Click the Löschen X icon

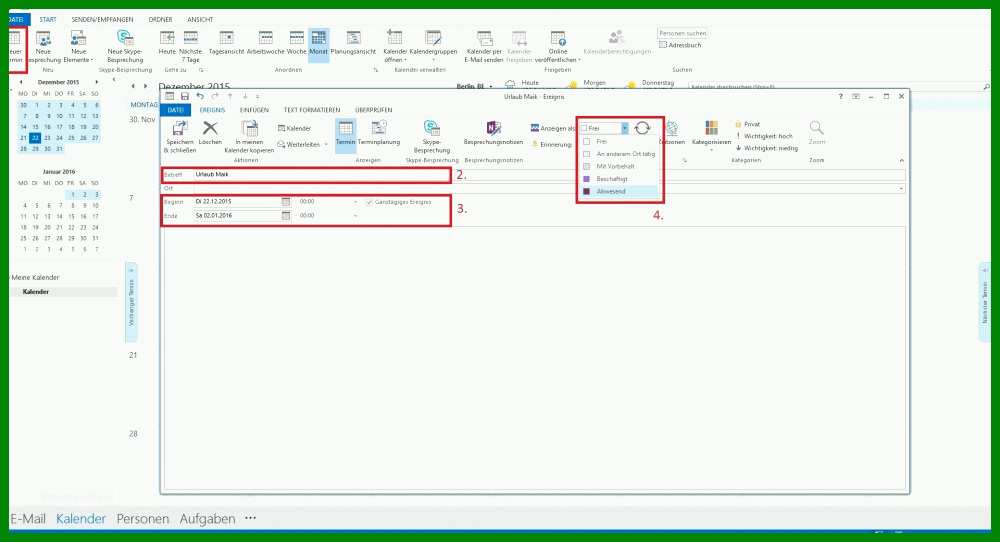pos(210,128)
